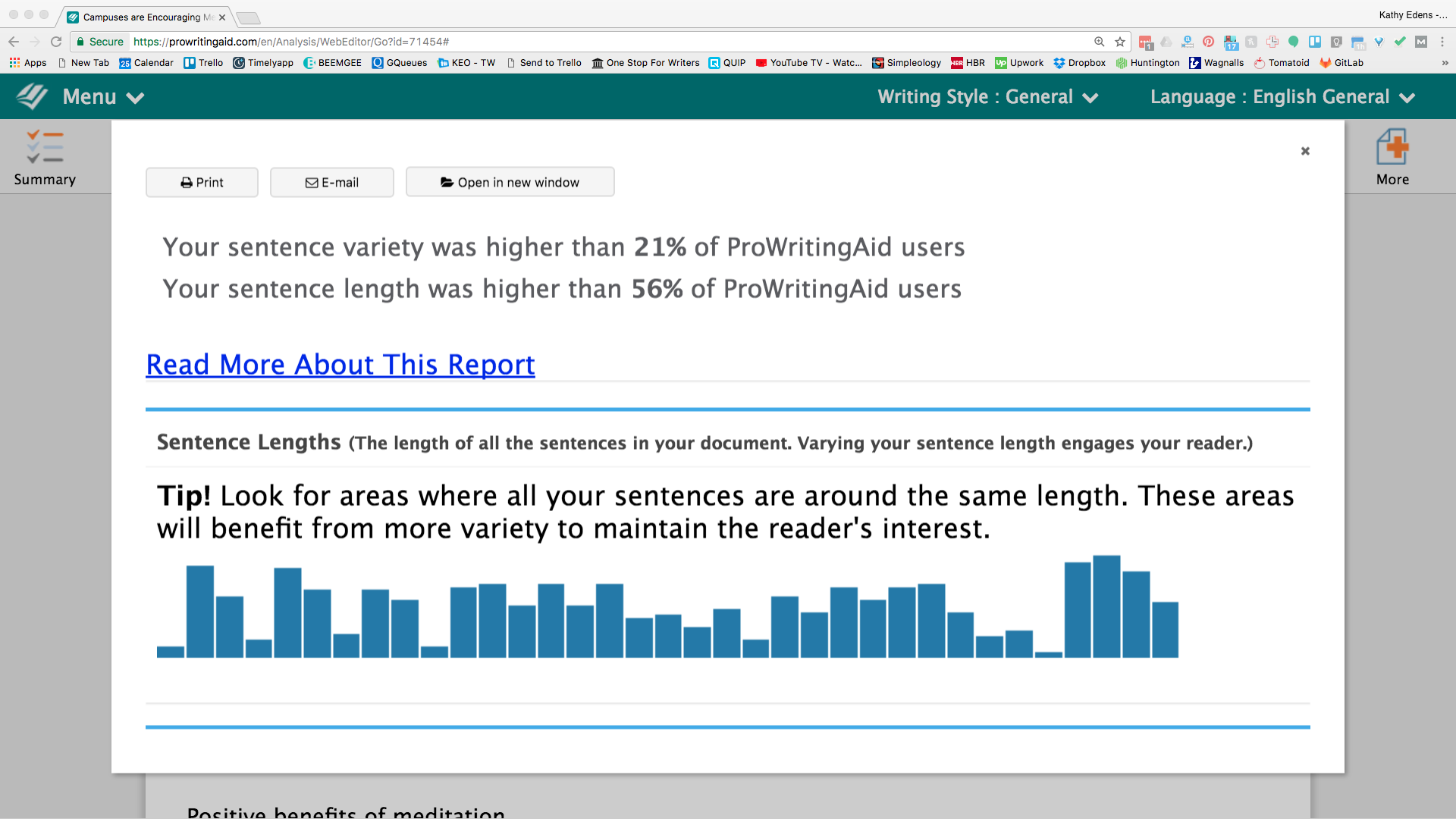Show hidden bookmarks overflow chevron
This screenshot has width=1456, height=819.
coord(1445,63)
